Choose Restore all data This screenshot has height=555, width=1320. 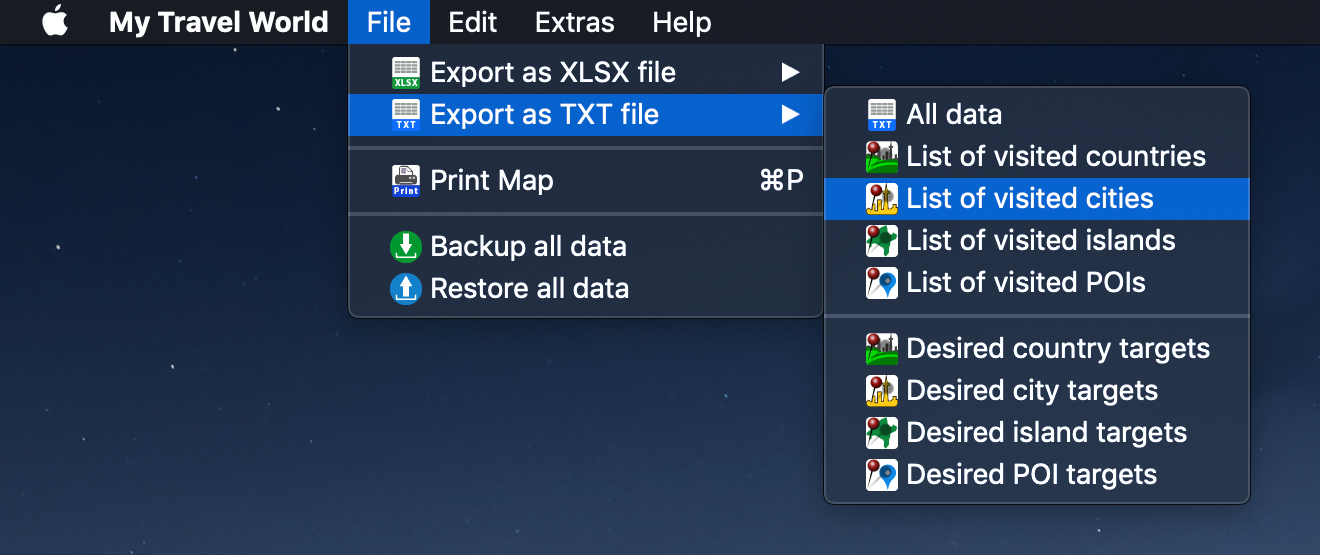(x=585, y=289)
